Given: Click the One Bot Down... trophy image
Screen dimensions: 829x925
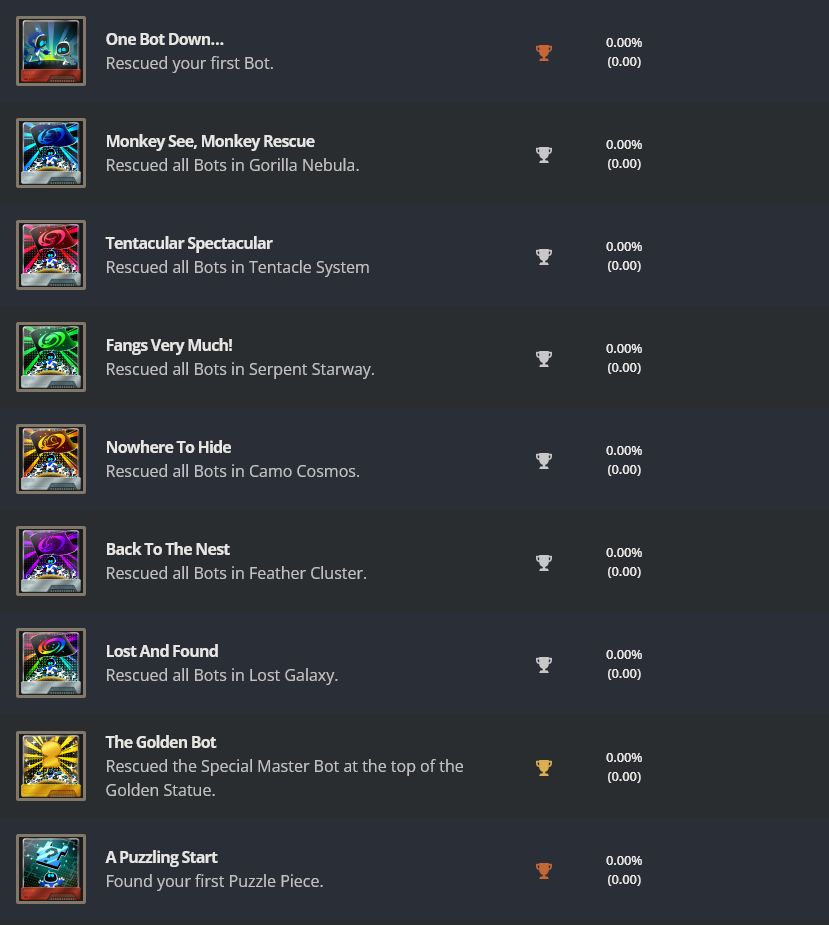Looking at the screenshot, I should coord(51,51).
